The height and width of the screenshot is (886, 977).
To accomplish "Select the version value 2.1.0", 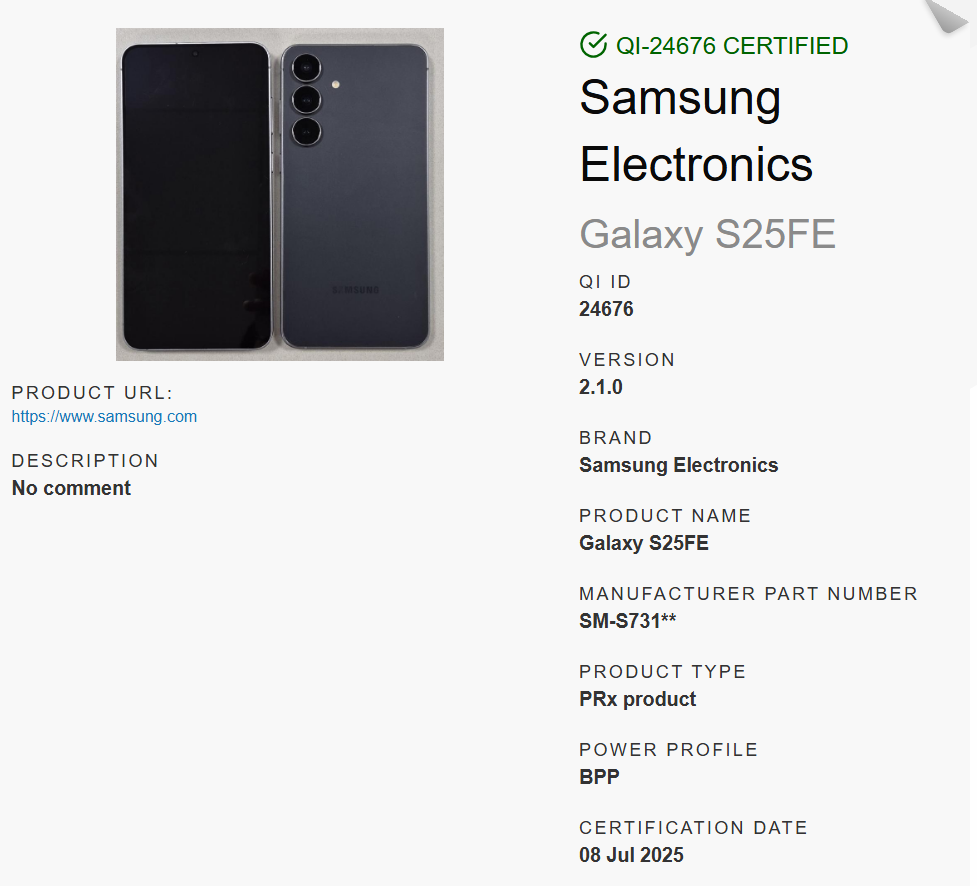I will (x=601, y=387).
